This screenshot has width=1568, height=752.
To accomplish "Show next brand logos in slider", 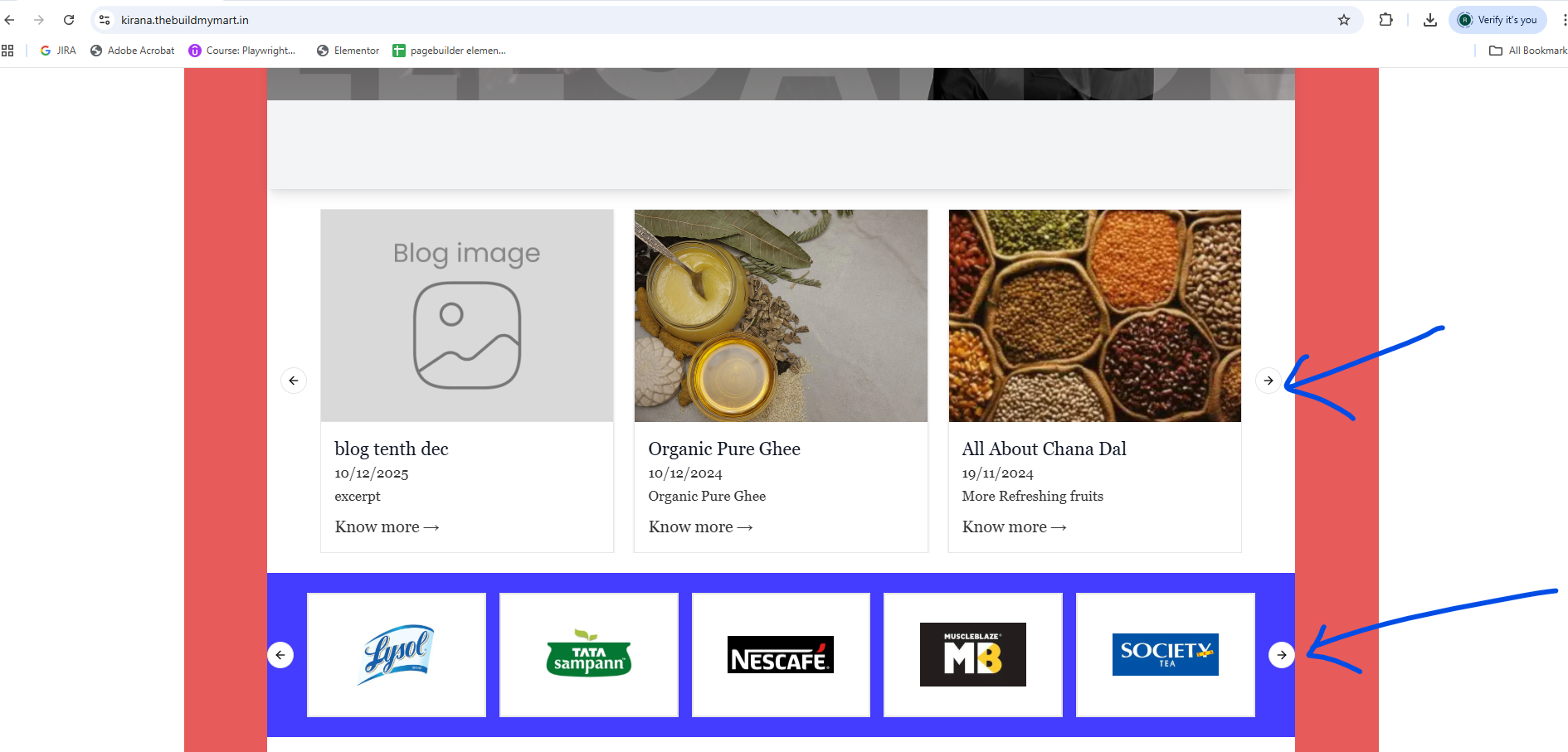I will (x=1282, y=655).
